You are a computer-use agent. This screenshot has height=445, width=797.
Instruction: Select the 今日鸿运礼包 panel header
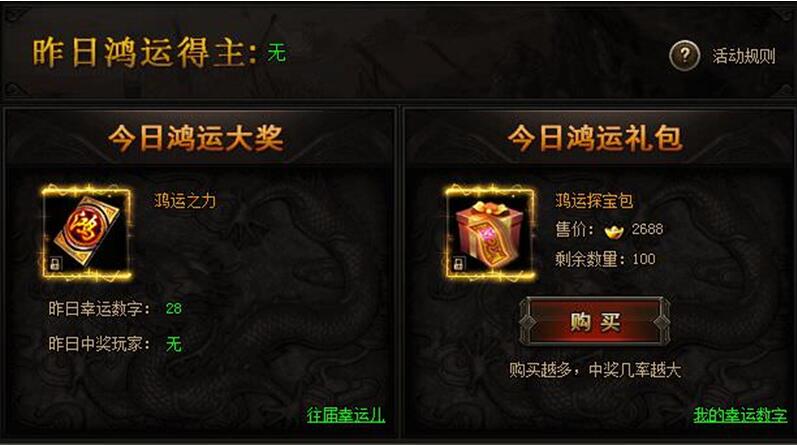[595, 138]
